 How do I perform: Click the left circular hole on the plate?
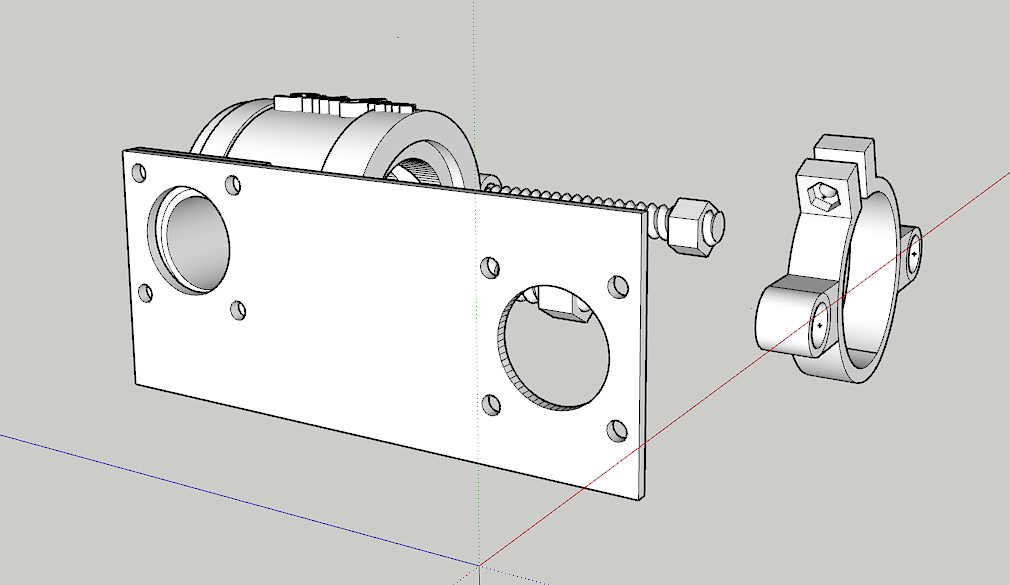(x=190, y=243)
